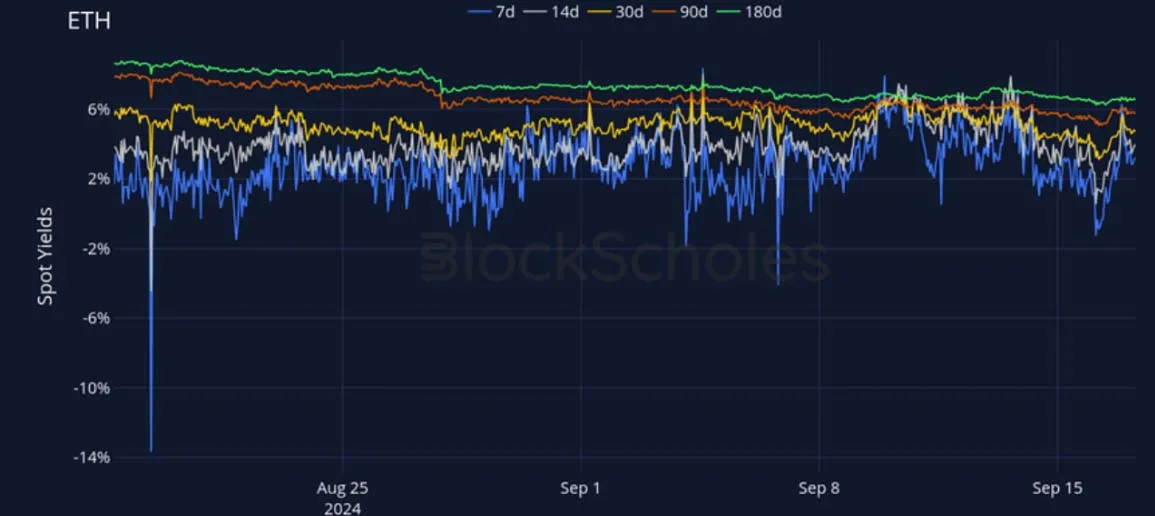The image size is (1155, 516).
Task: Click the Aug 25 2024 date label
Action: [x=343, y=498]
